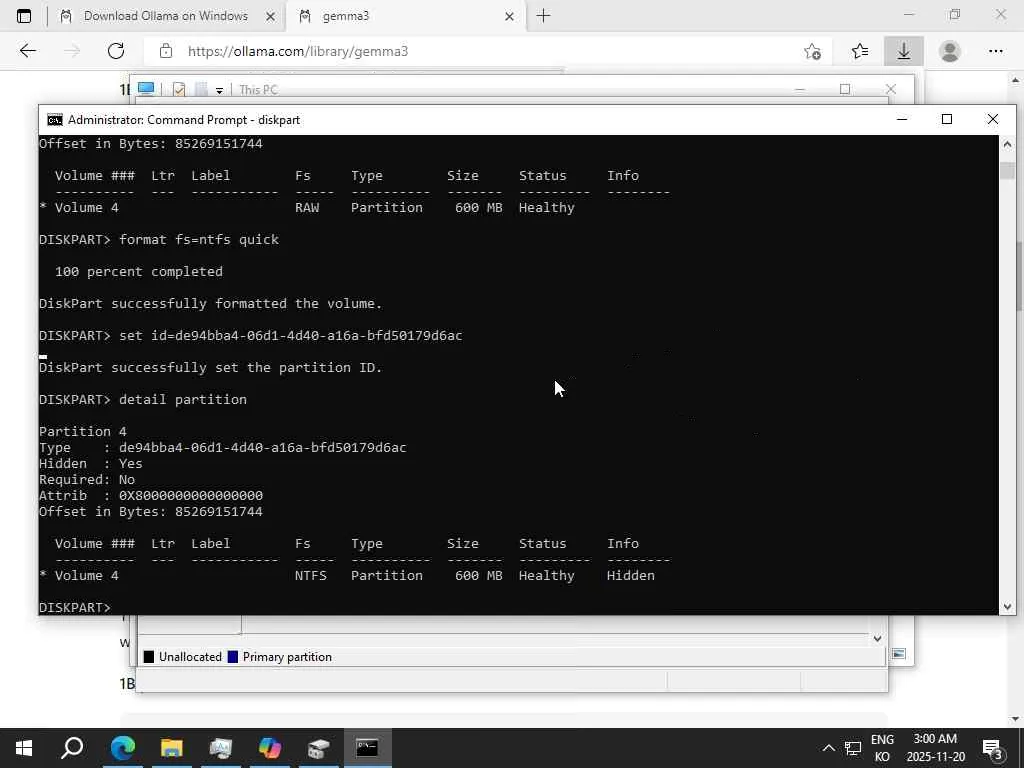Open Edge Settings and more menu

click(995, 51)
